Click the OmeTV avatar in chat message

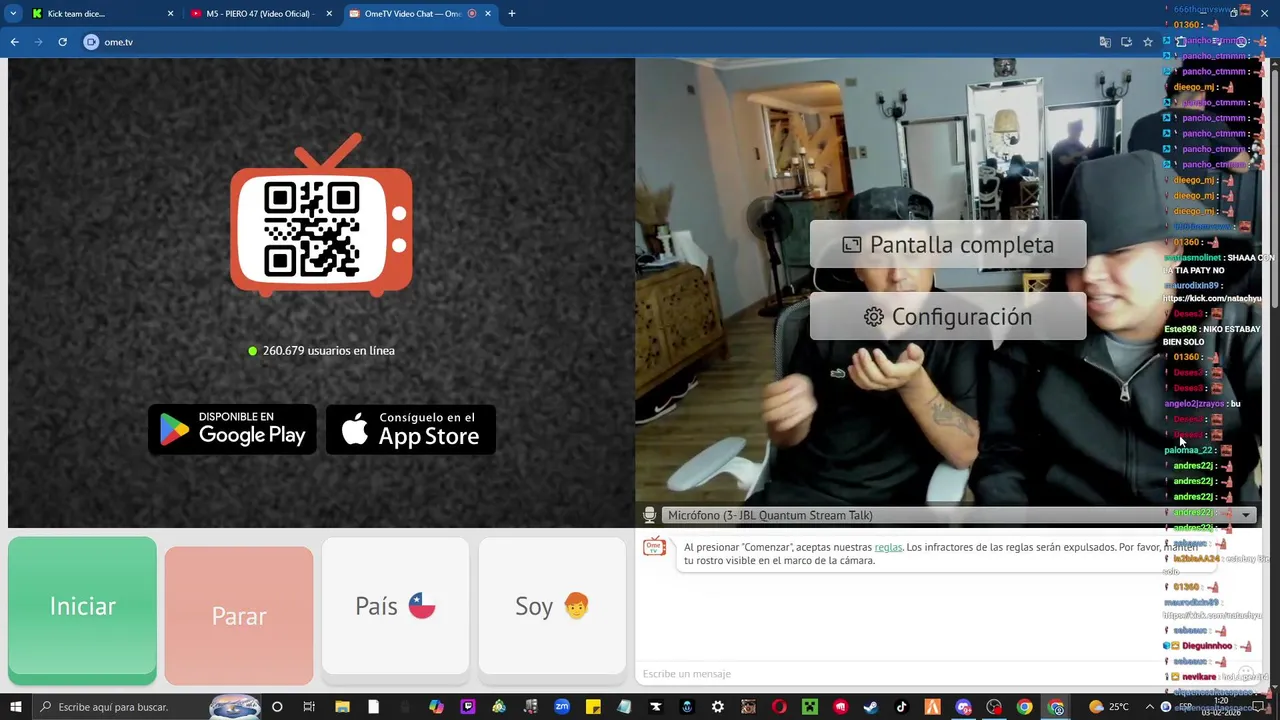click(654, 547)
